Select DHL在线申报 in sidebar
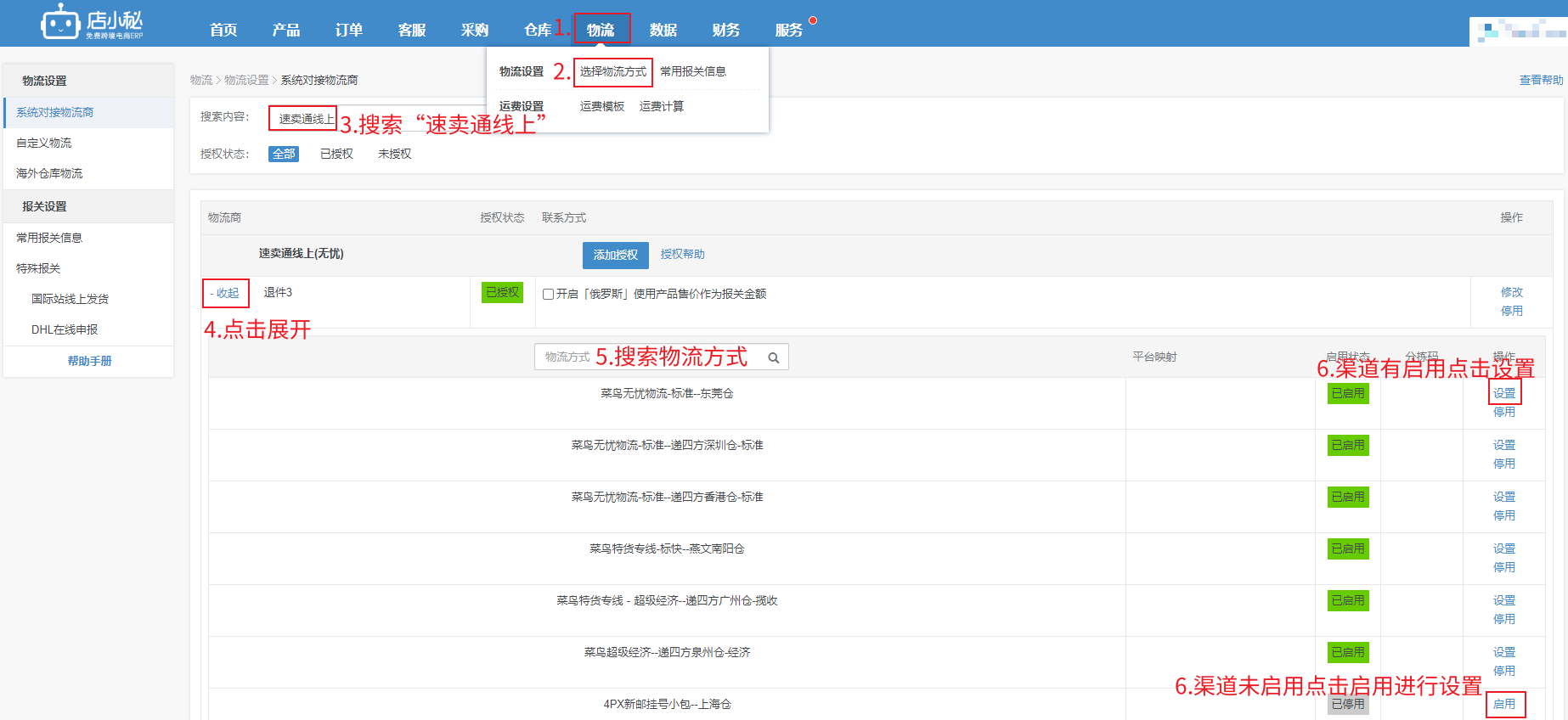 pyautogui.click(x=88, y=329)
